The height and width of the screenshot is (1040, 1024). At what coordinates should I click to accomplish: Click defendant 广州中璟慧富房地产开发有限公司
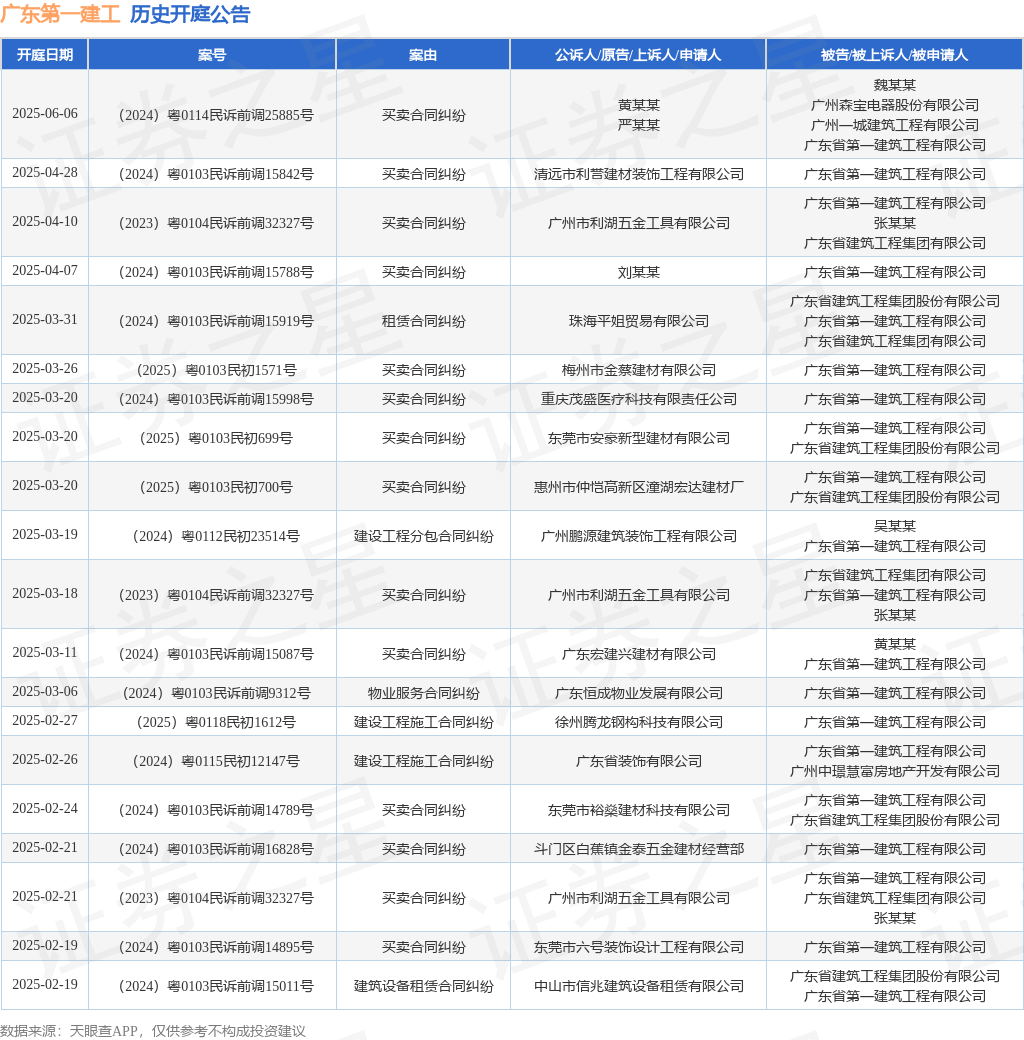(894, 771)
